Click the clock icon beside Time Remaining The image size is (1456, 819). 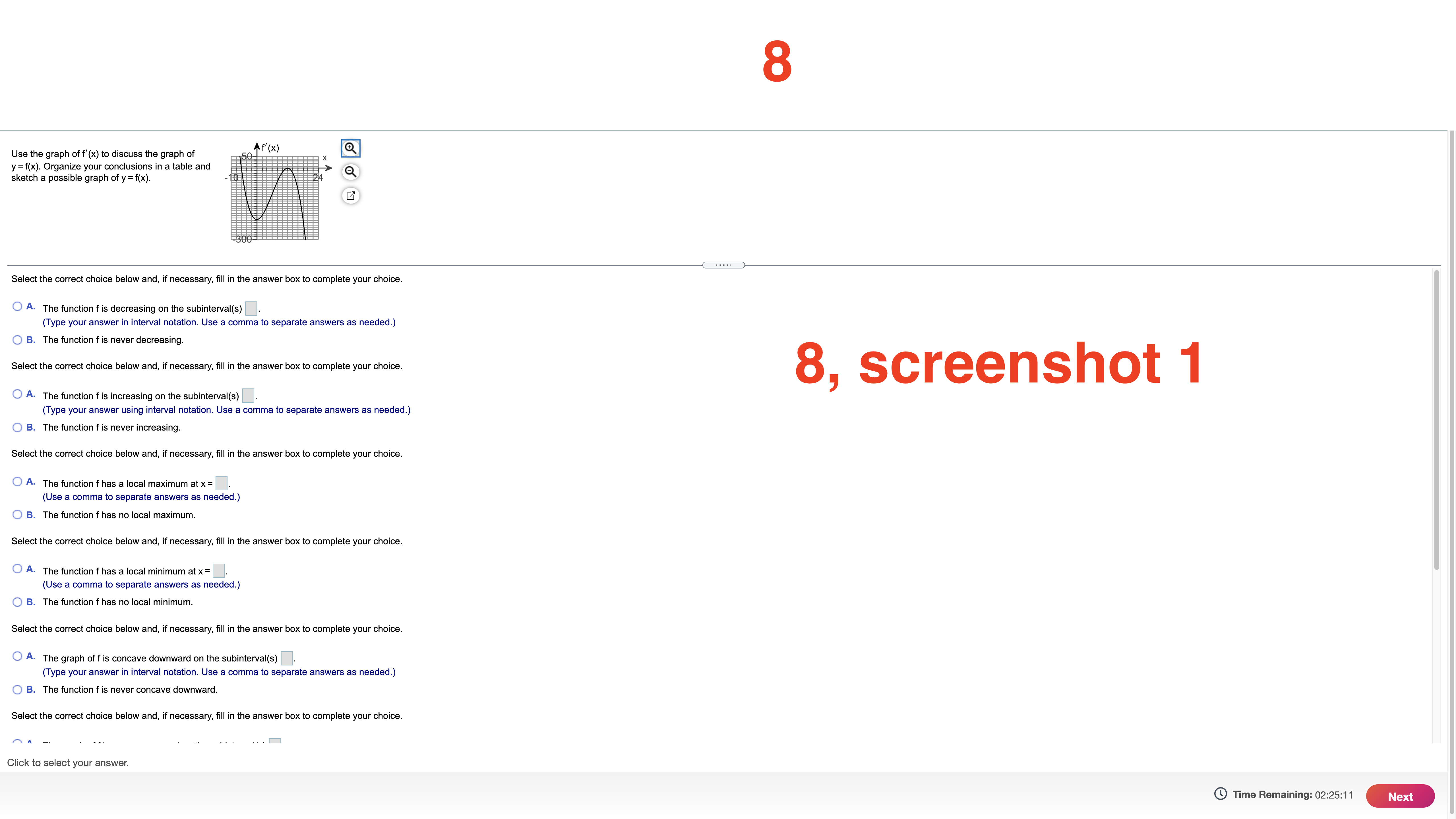pos(1220,794)
